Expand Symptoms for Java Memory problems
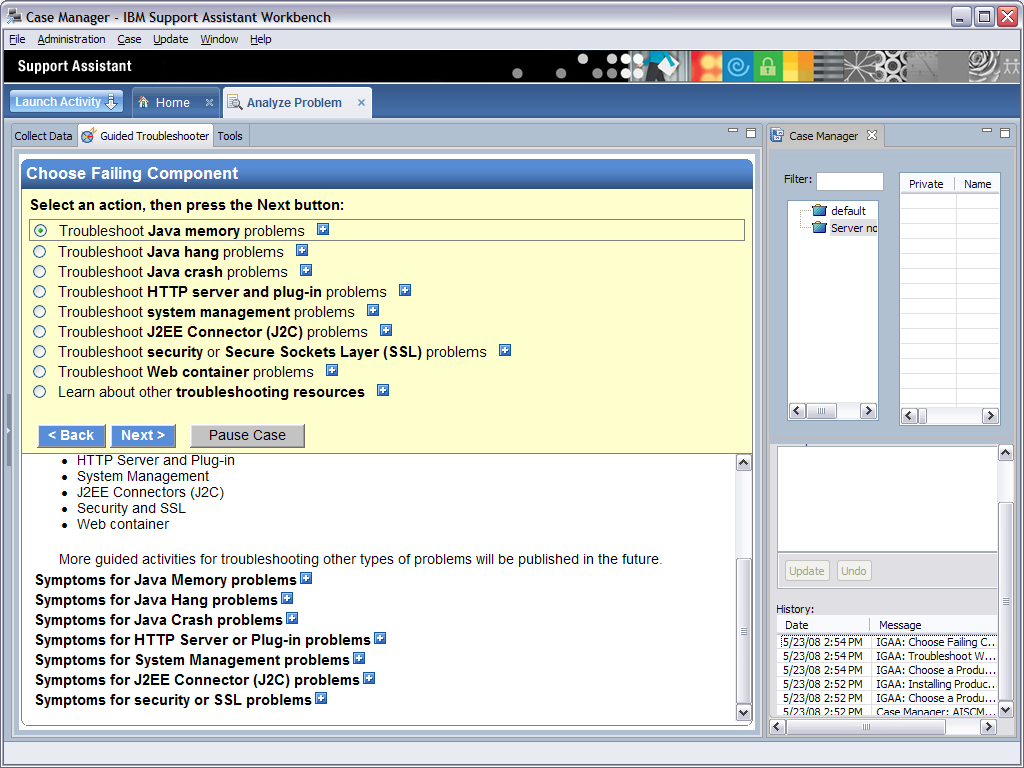The image size is (1024, 768). coord(306,578)
